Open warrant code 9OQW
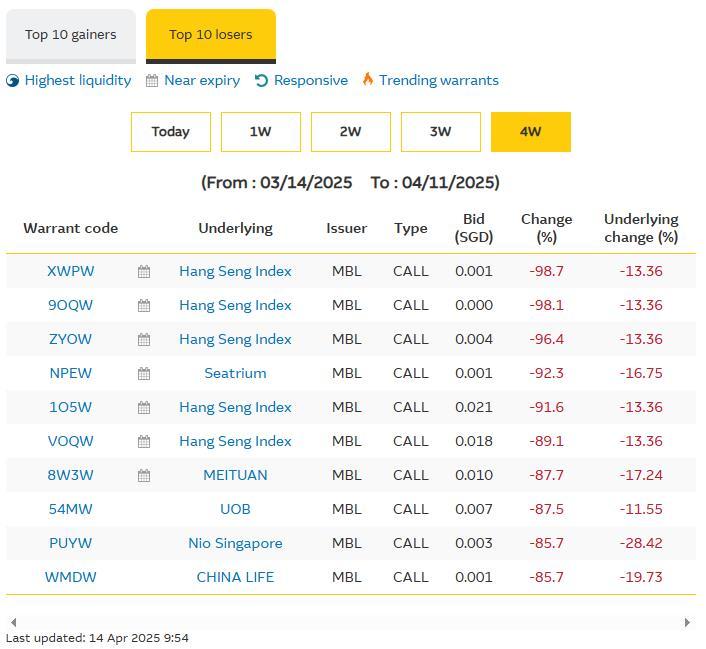Viewport: 706px width, 649px height. (71, 305)
